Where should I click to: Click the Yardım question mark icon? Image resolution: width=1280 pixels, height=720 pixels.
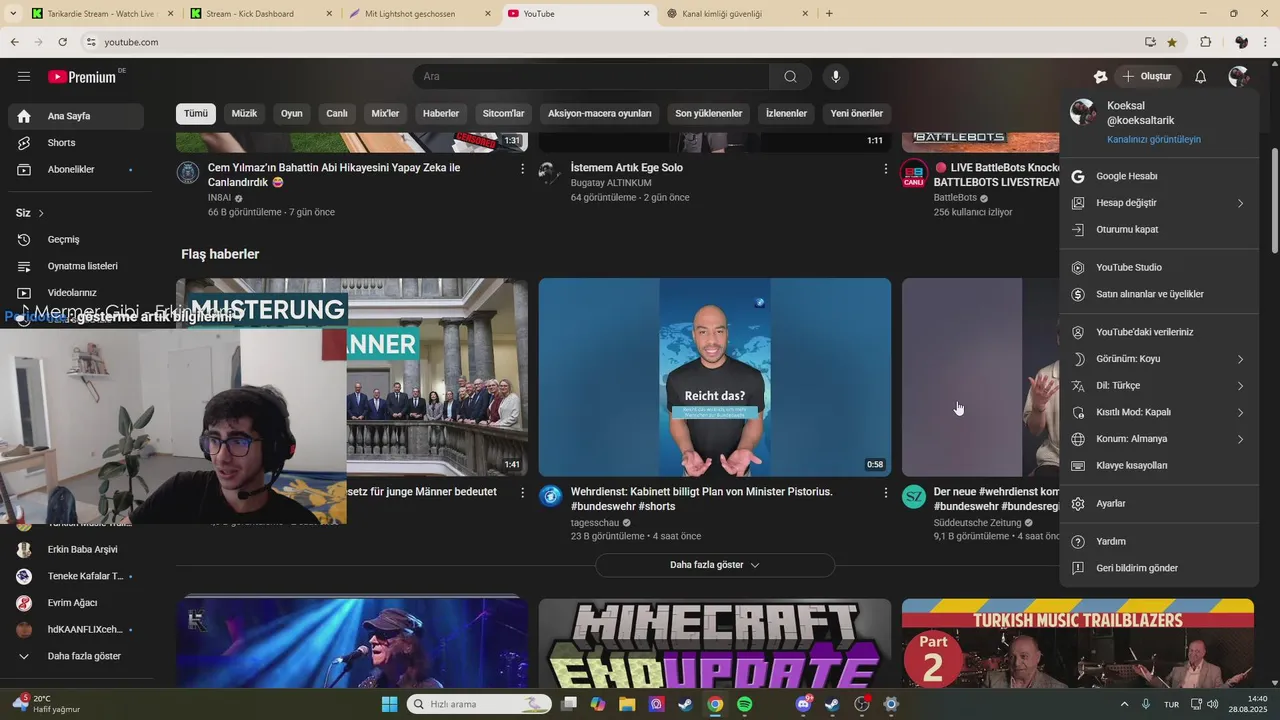(x=1078, y=542)
